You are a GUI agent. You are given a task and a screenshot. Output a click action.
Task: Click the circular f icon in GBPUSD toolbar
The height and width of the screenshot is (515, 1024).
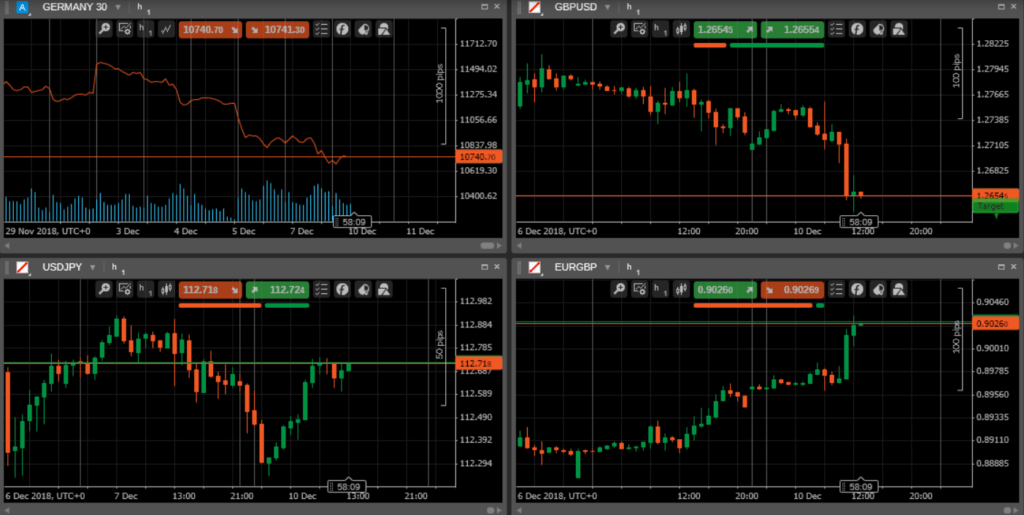pyautogui.click(x=856, y=29)
